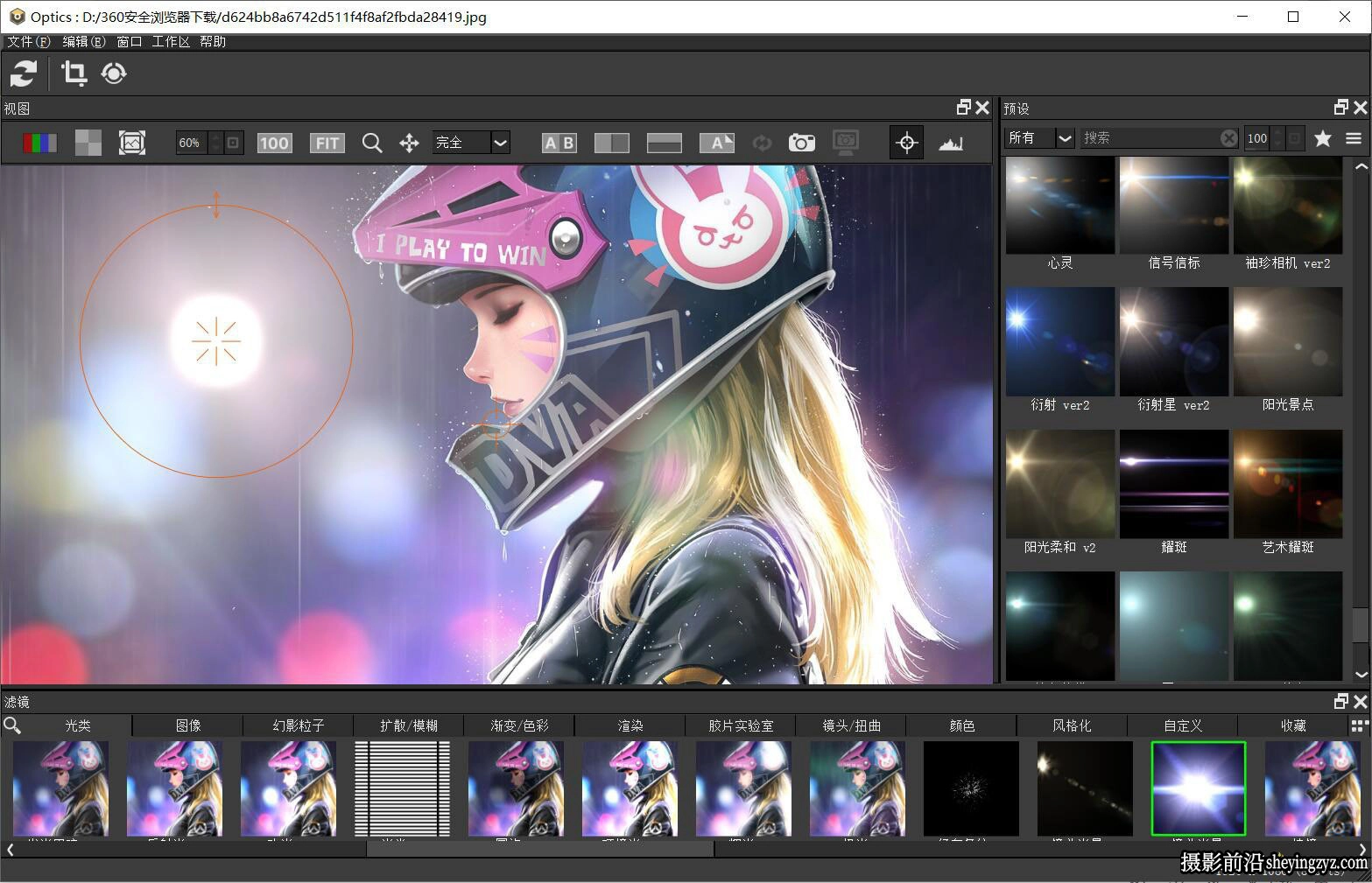Image resolution: width=1372 pixels, height=883 pixels.
Task: Open the RGB channels display icon
Action: (x=39, y=143)
